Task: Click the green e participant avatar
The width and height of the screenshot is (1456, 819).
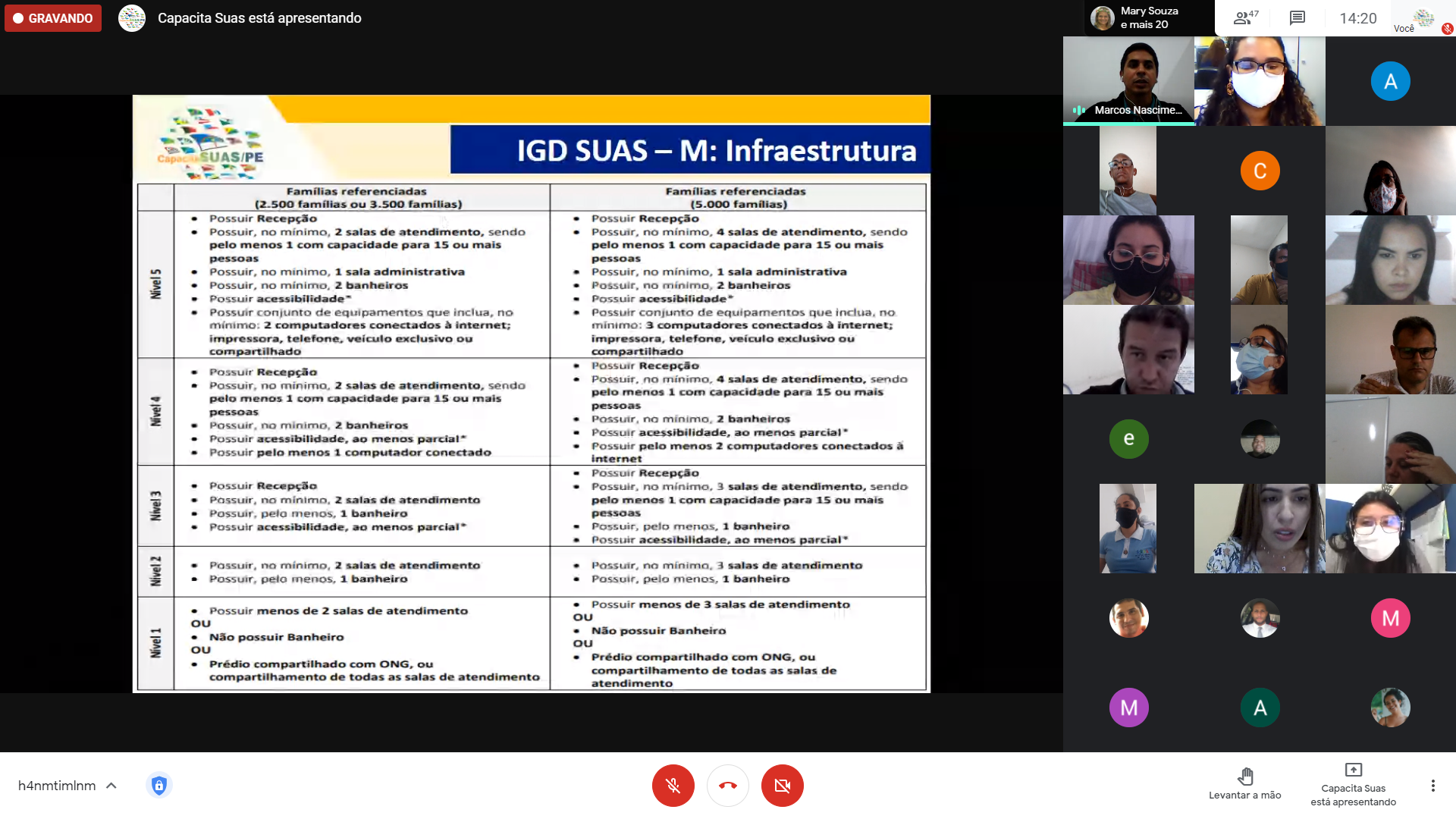Action: 1128,439
